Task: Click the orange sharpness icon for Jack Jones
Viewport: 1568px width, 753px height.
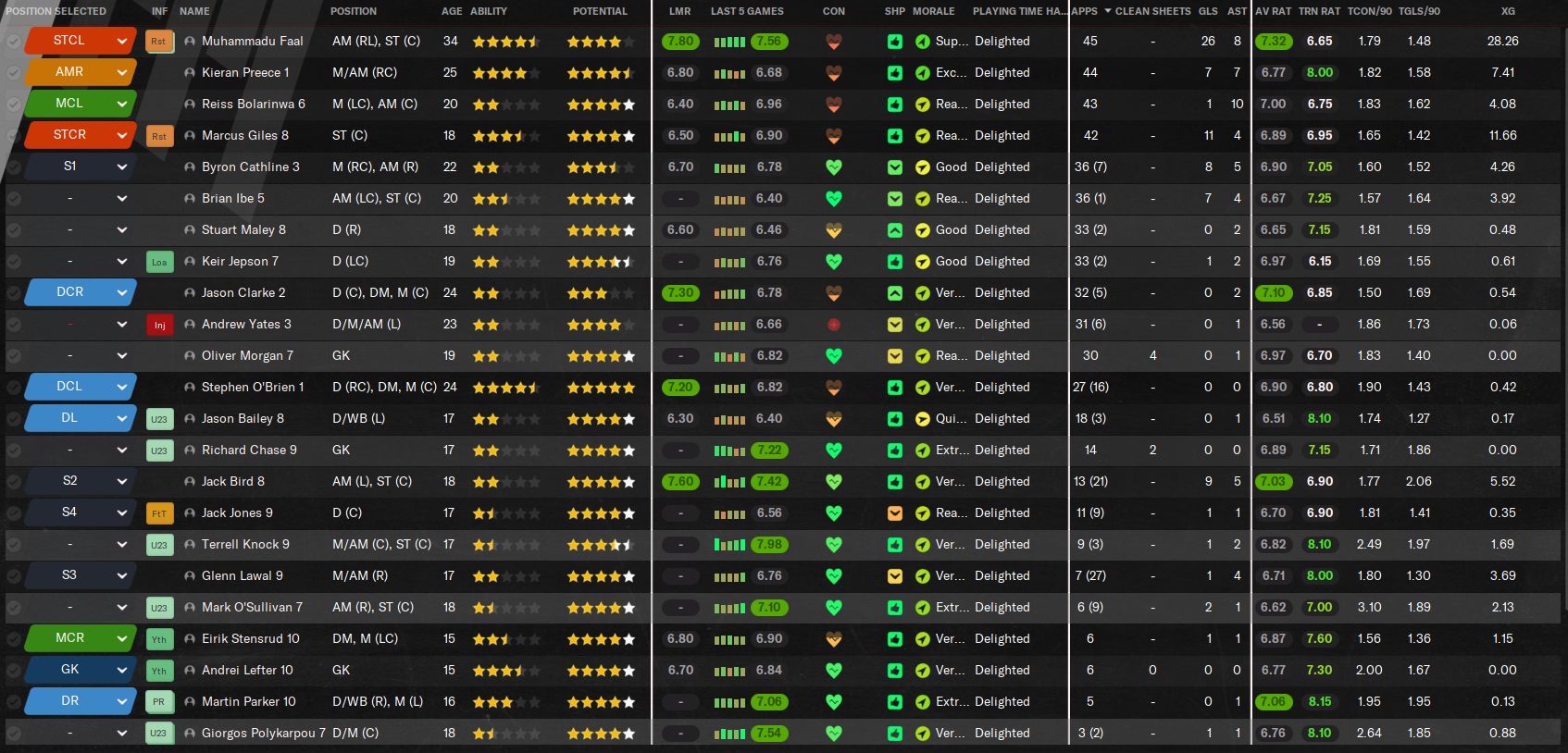Action: point(895,513)
